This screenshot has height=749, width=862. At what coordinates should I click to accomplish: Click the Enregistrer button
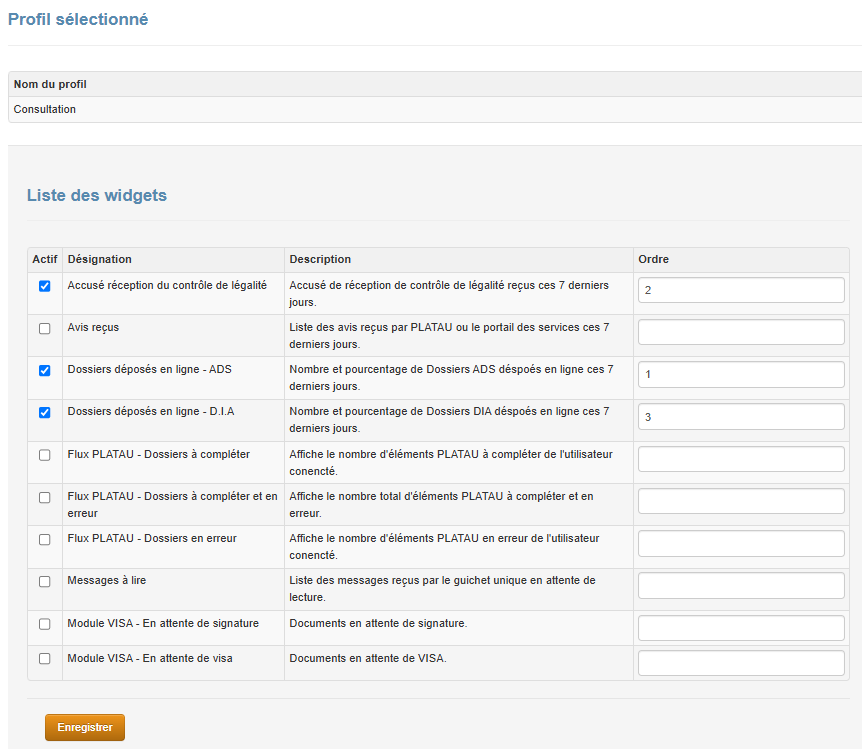point(85,727)
